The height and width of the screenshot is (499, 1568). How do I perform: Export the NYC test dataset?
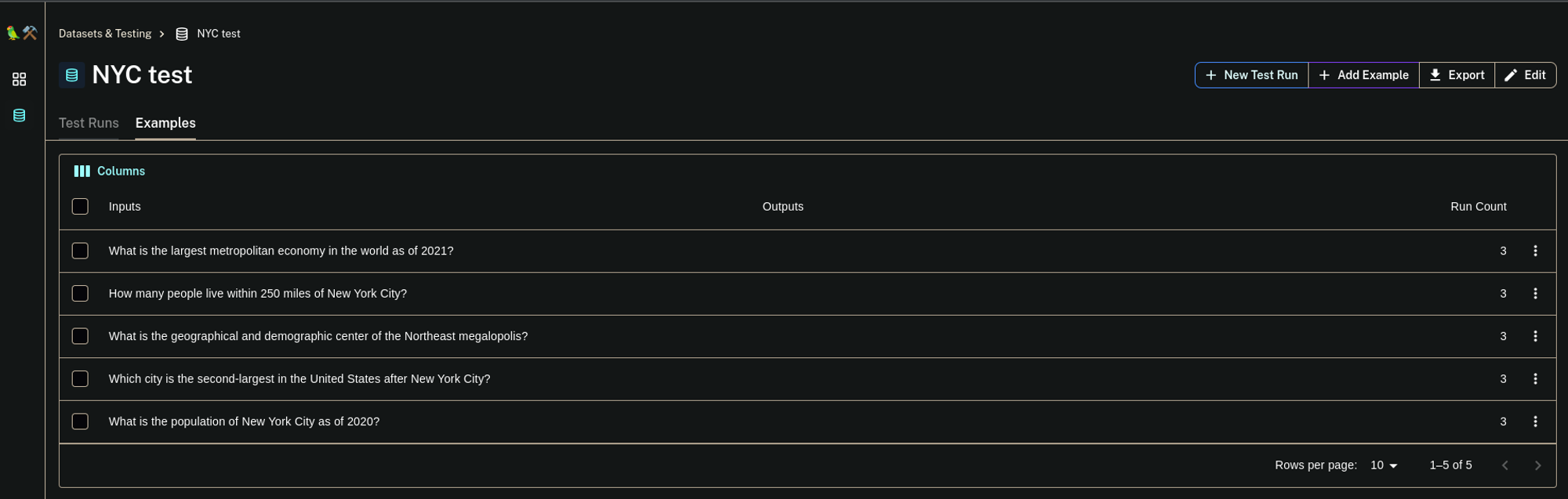[x=1457, y=75]
